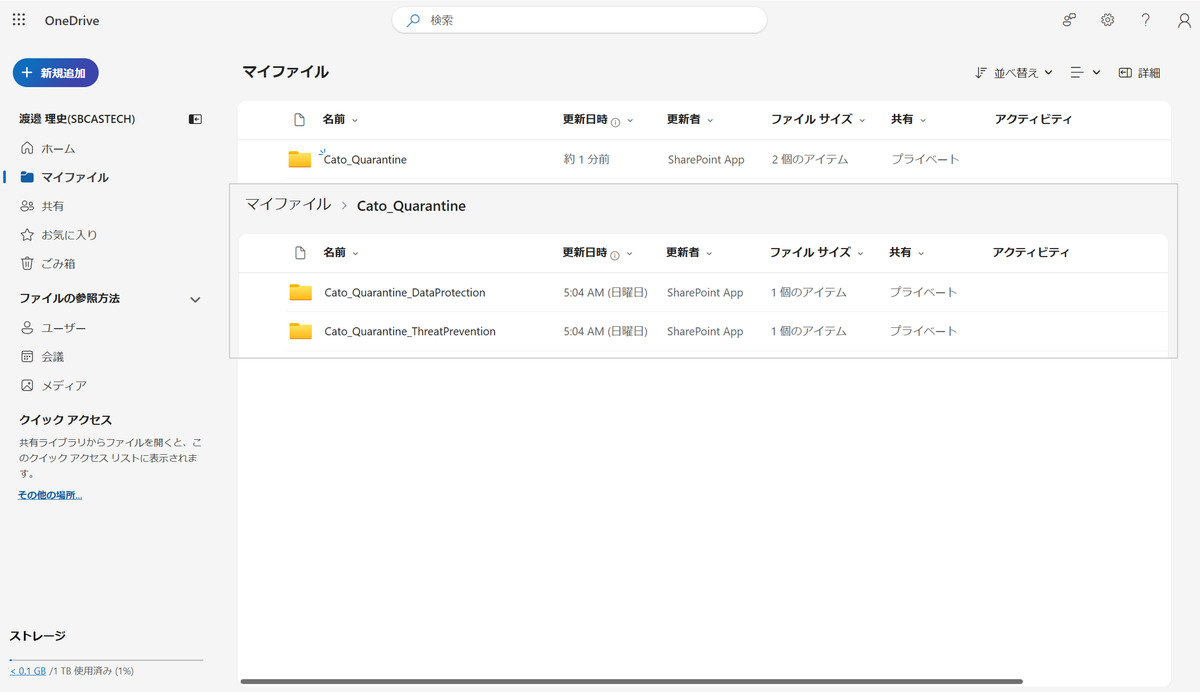This screenshot has height=692, width=1200.
Task: Collapse the navigation pane icon
Action: (195, 119)
